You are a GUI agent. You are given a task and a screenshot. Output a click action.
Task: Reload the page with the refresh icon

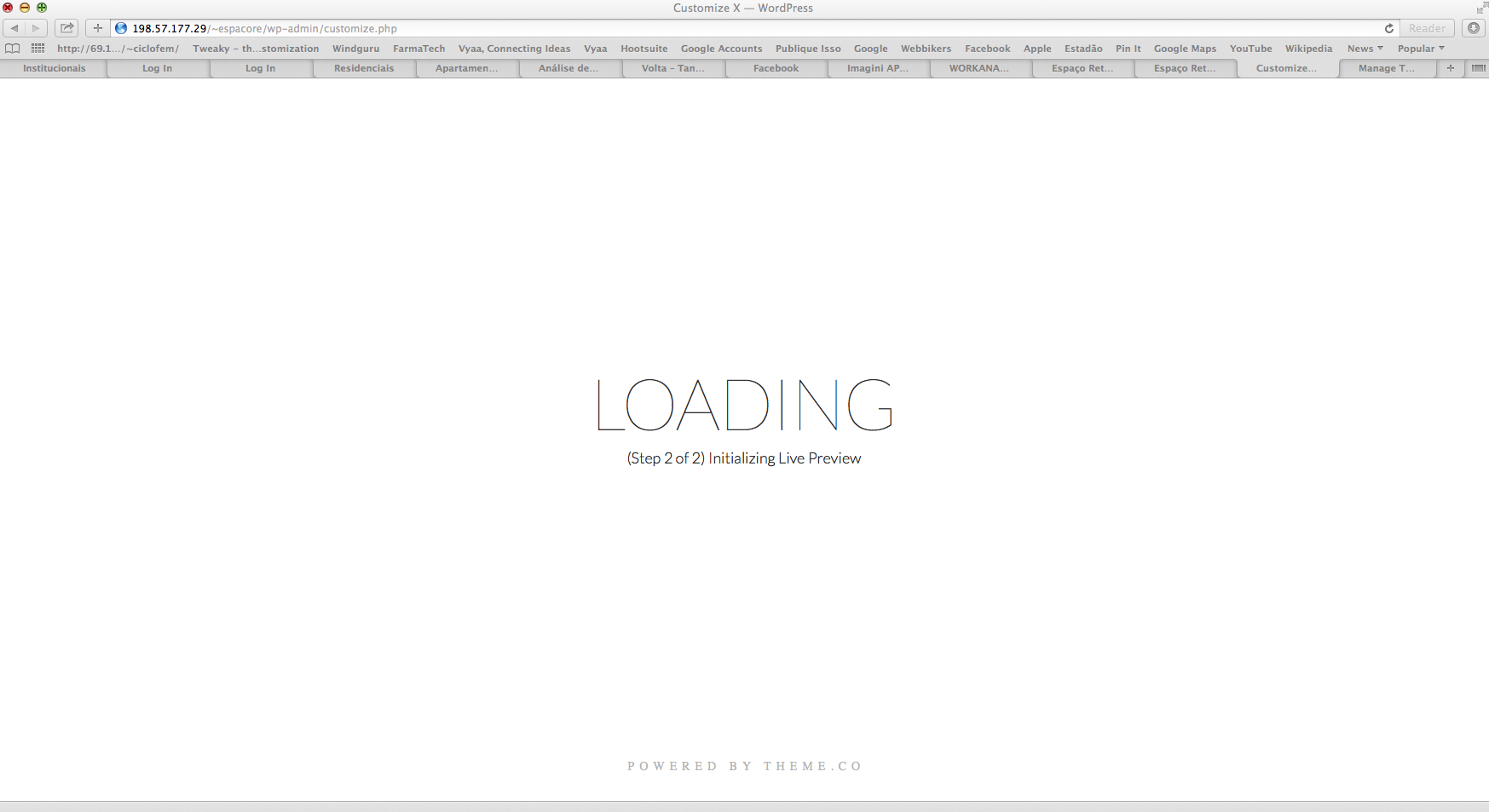(1388, 28)
